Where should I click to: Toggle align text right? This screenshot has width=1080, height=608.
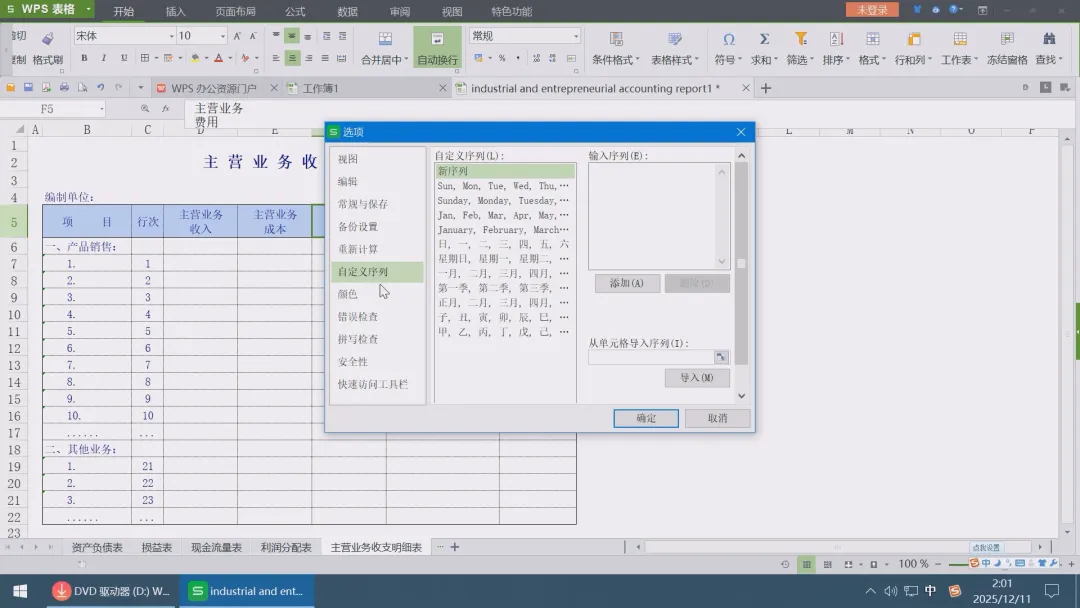tap(309, 59)
